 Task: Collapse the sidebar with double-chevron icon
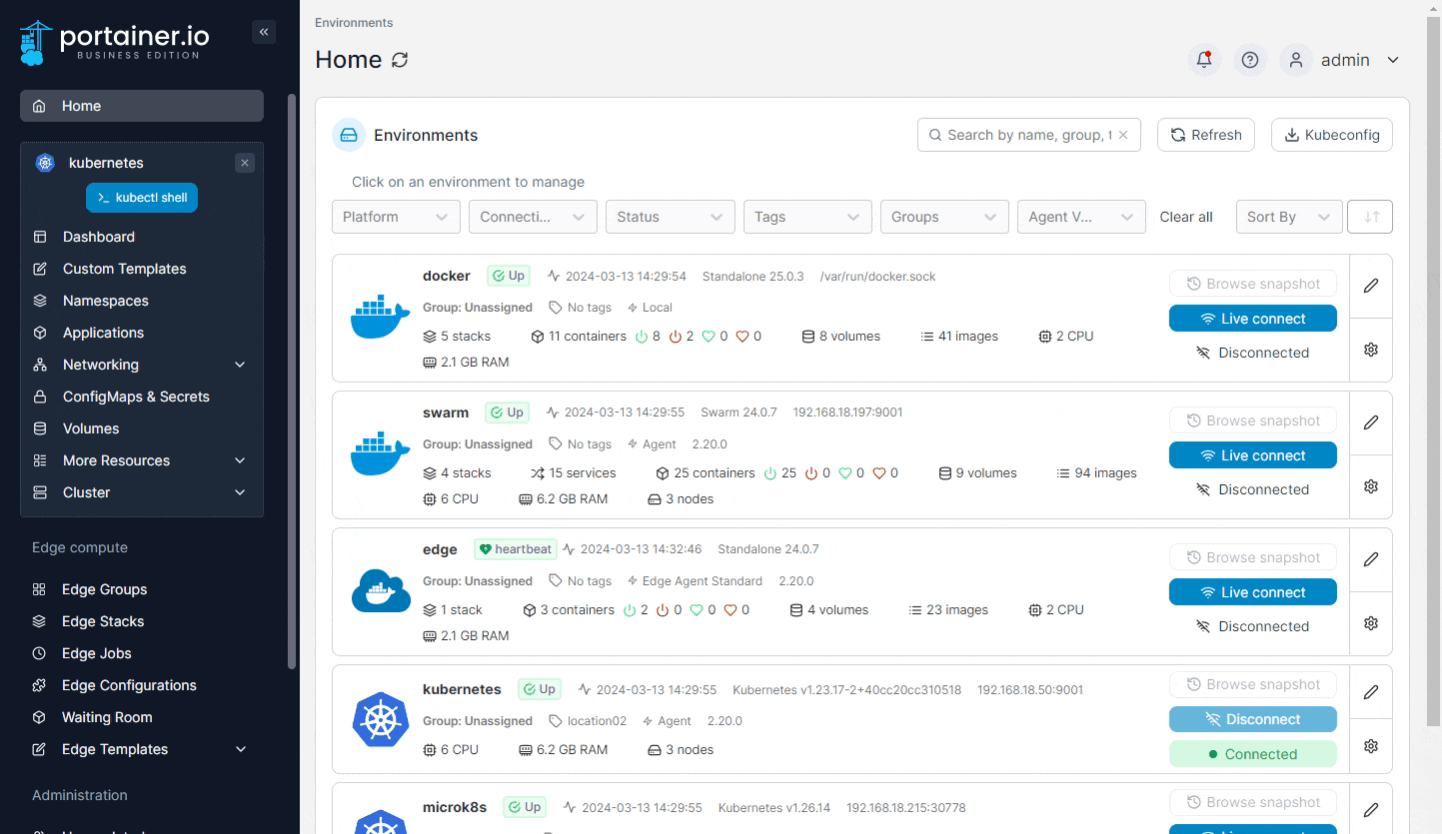pyautogui.click(x=264, y=32)
